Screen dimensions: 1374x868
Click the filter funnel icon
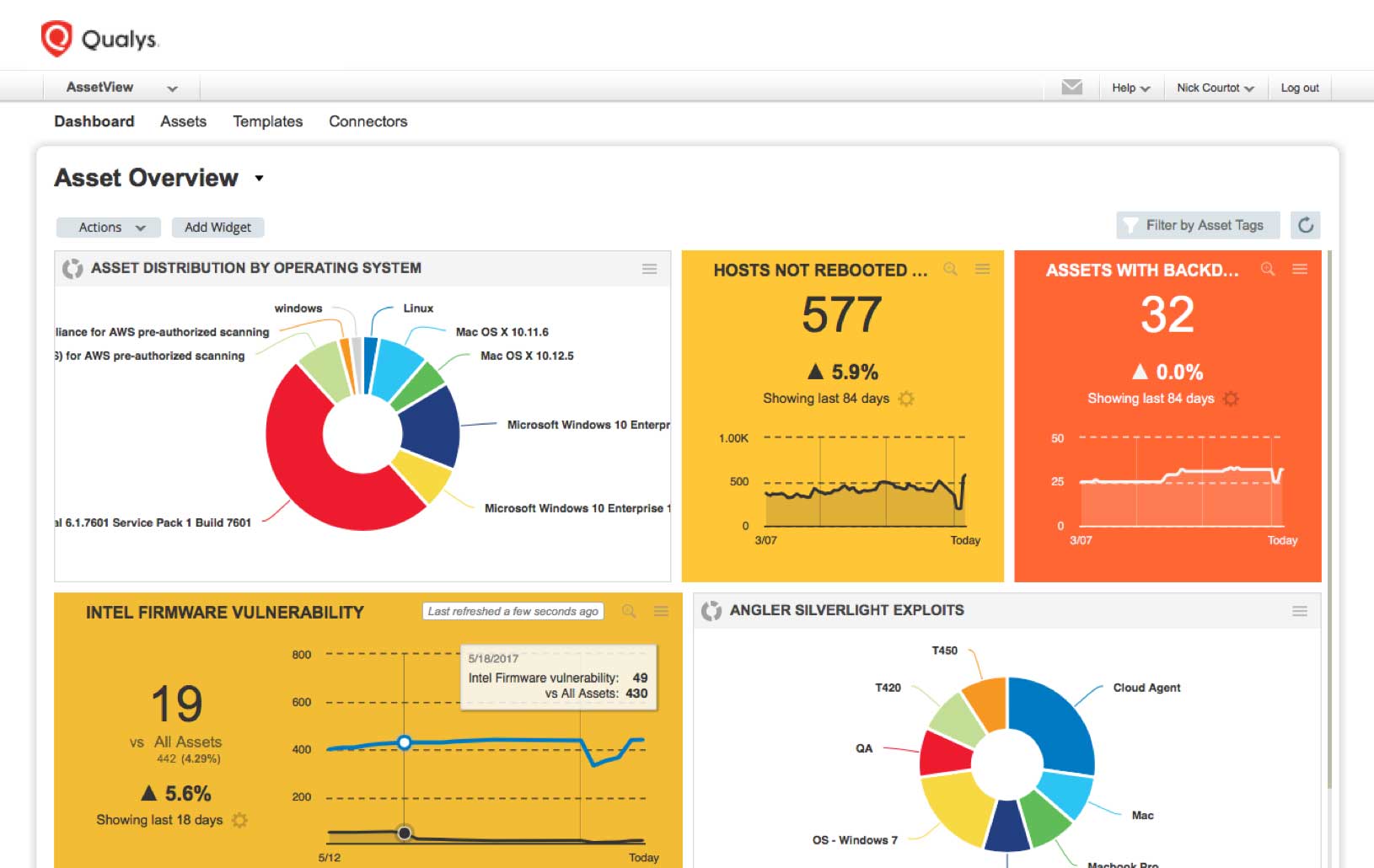pyautogui.click(x=1130, y=225)
